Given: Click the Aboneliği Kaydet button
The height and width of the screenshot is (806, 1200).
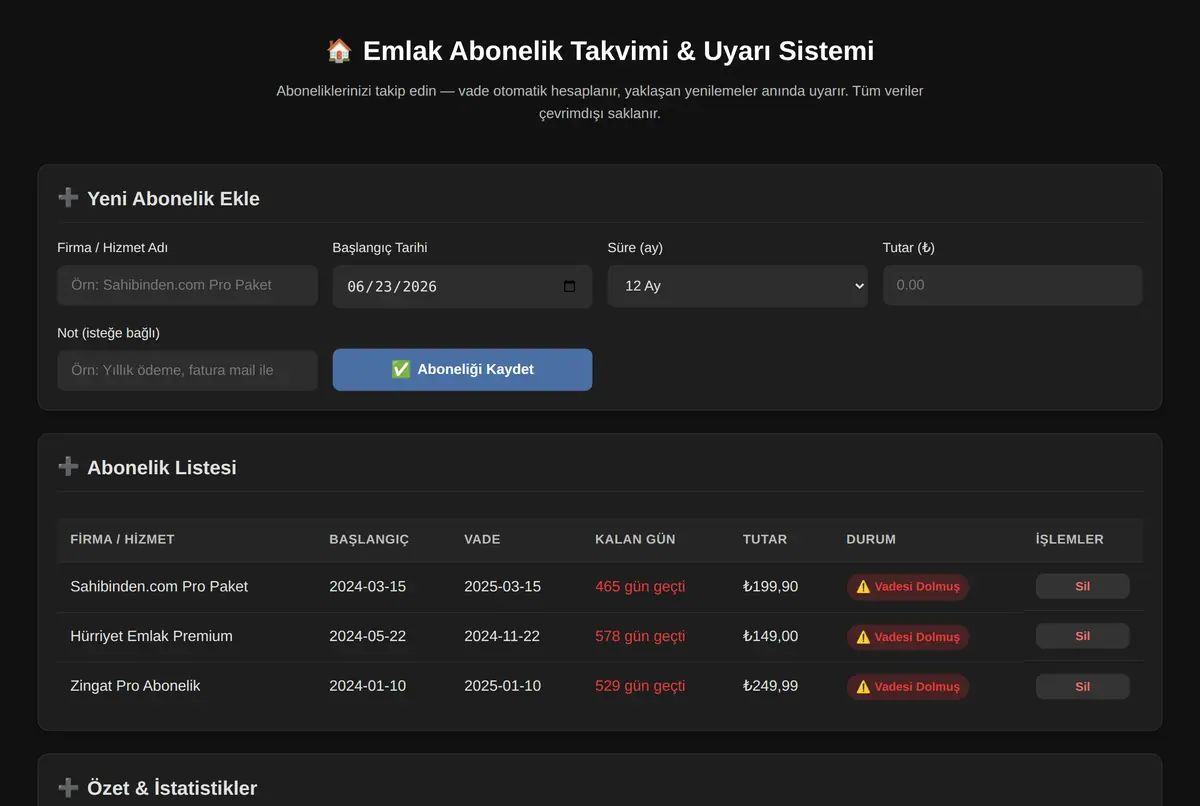Looking at the screenshot, I should tap(462, 370).
